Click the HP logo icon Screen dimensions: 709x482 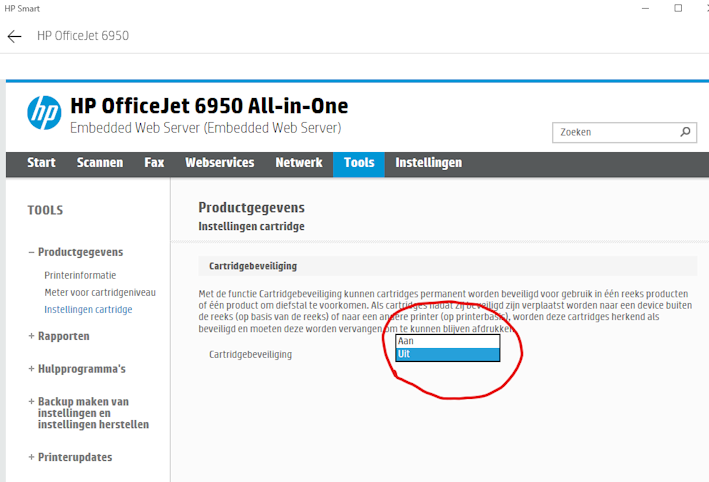pyautogui.click(x=44, y=113)
